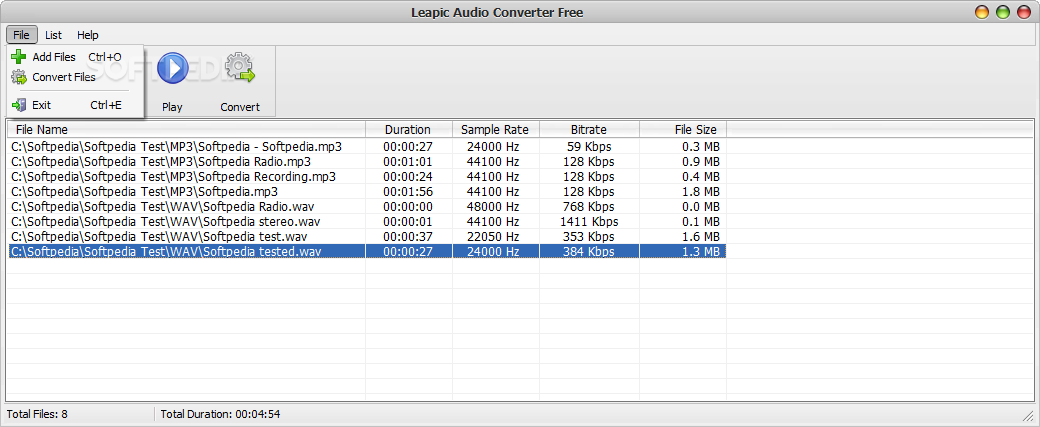Close the window with the red button

pos(1025,12)
